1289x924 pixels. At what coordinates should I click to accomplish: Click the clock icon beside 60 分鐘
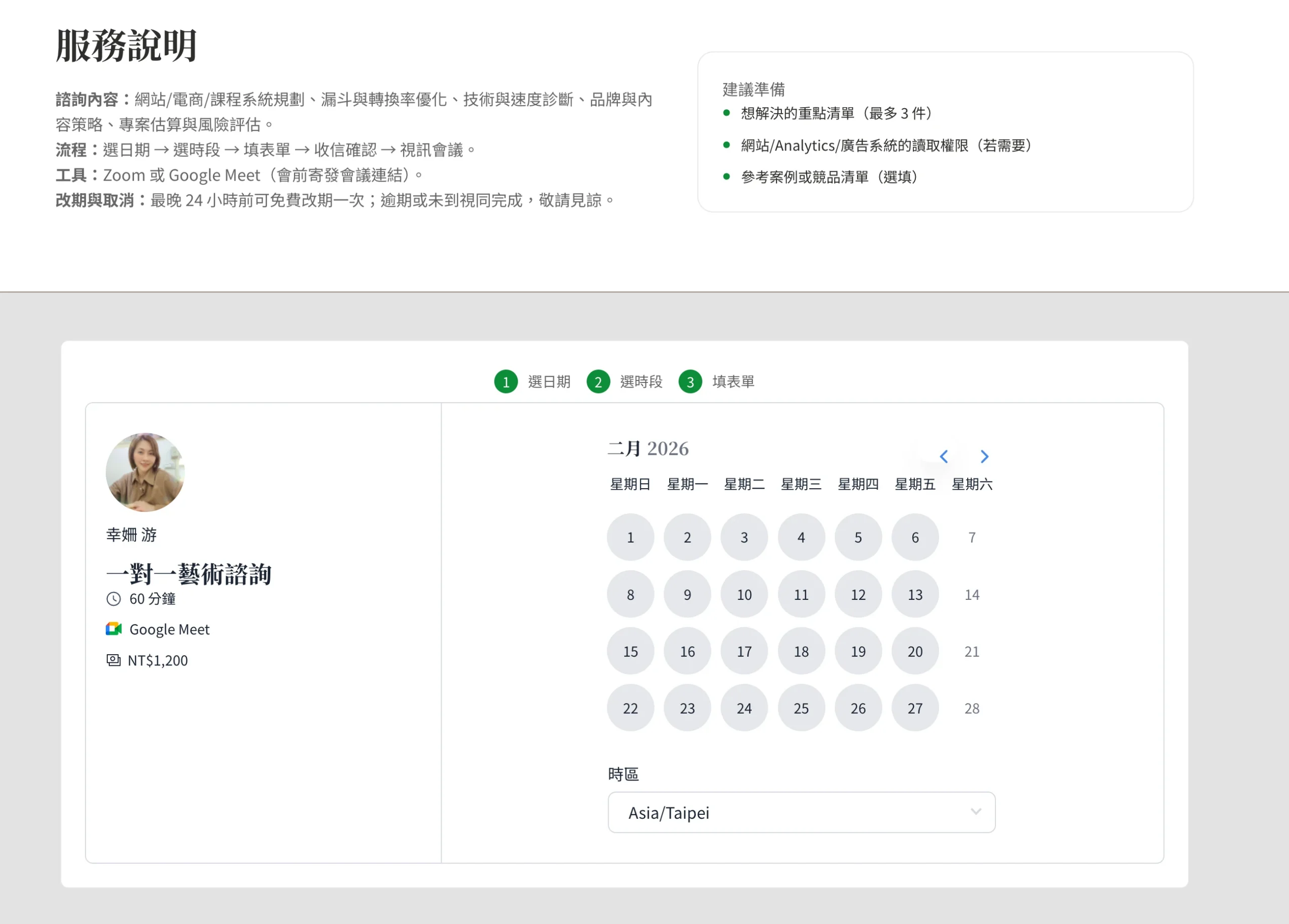(x=114, y=598)
